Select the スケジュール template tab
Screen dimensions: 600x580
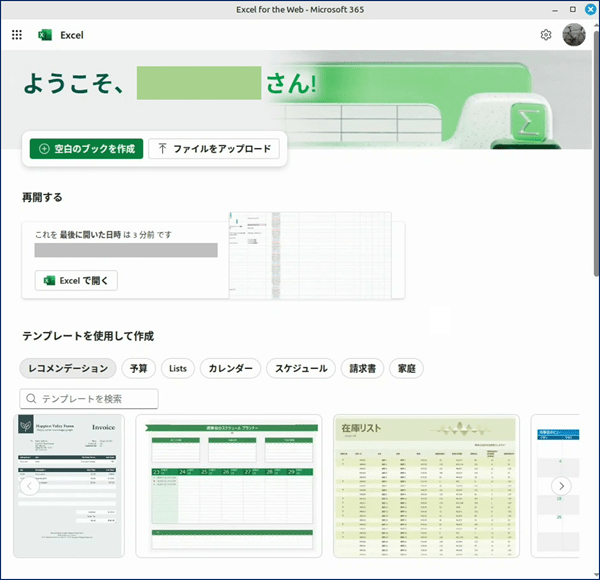[301, 368]
